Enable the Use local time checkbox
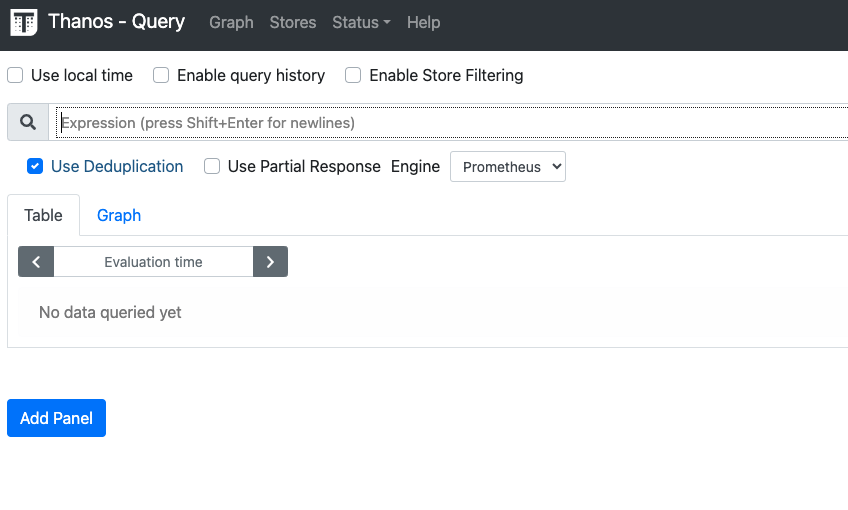The width and height of the screenshot is (848, 510). coord(15,76)
